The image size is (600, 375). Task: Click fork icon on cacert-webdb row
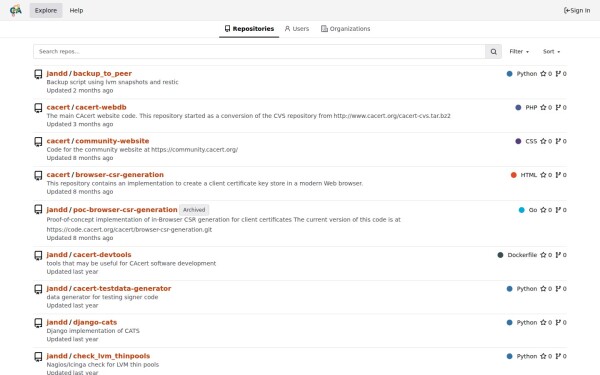[x=558, y=108]
